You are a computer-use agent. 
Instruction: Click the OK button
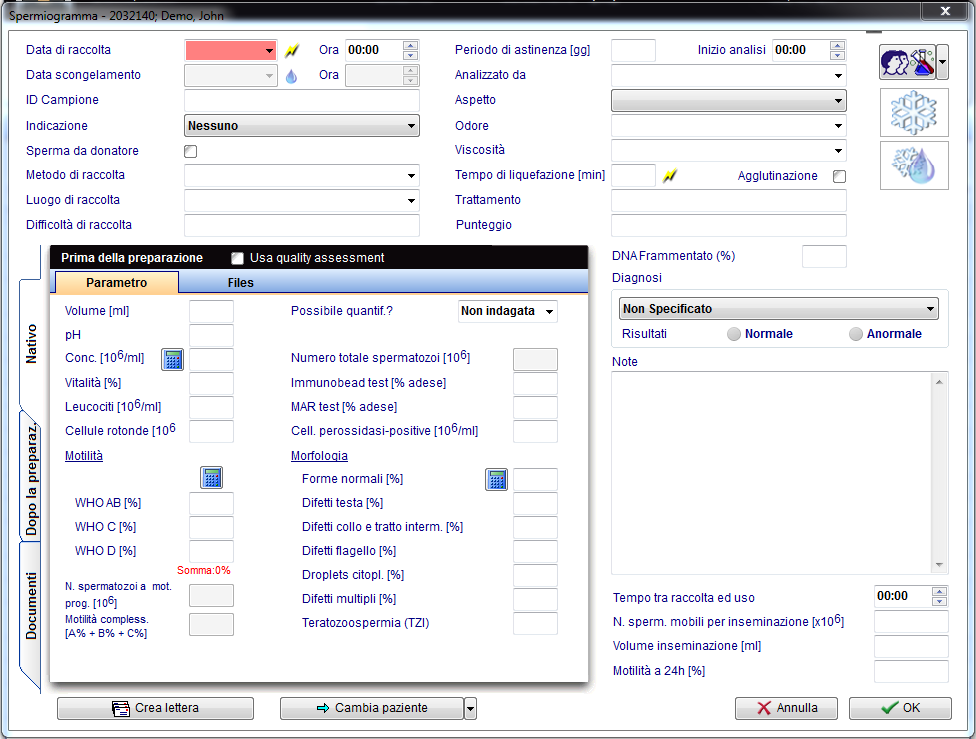point(900,708)
